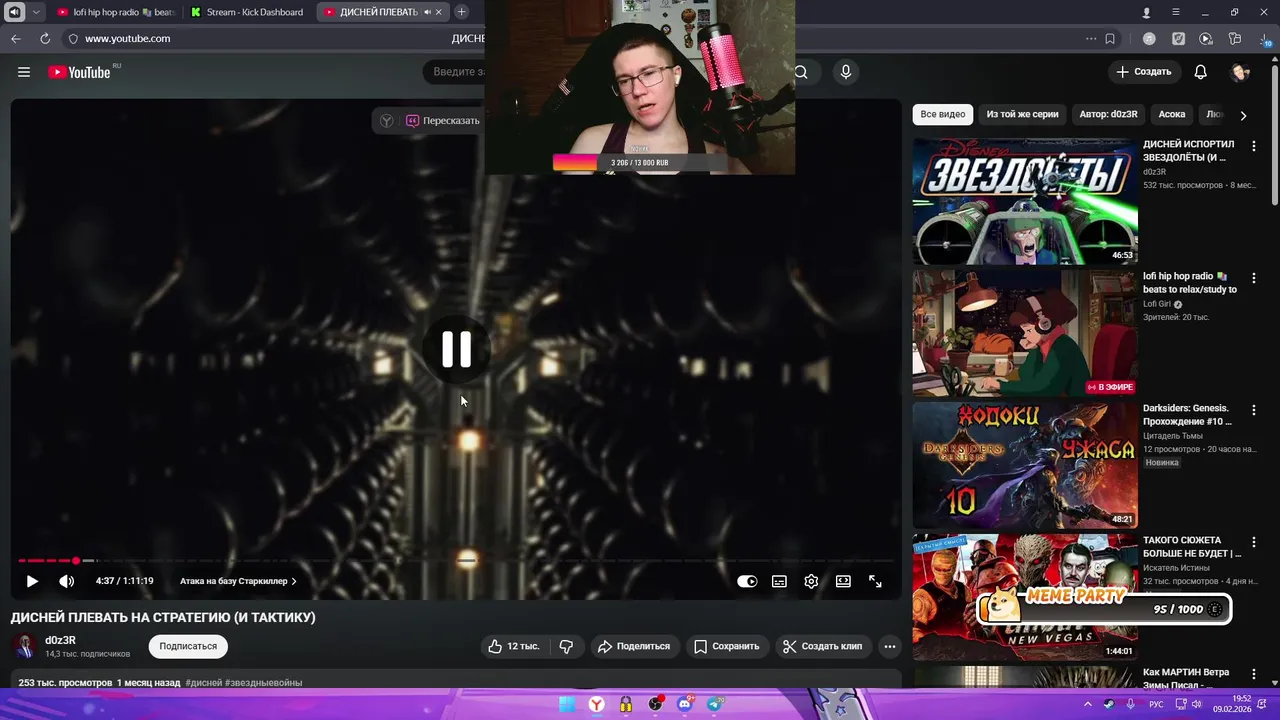Viewport: 1280px width, 720px height.
Task: Select the Асока filter chip
Action: (1172, 114)
